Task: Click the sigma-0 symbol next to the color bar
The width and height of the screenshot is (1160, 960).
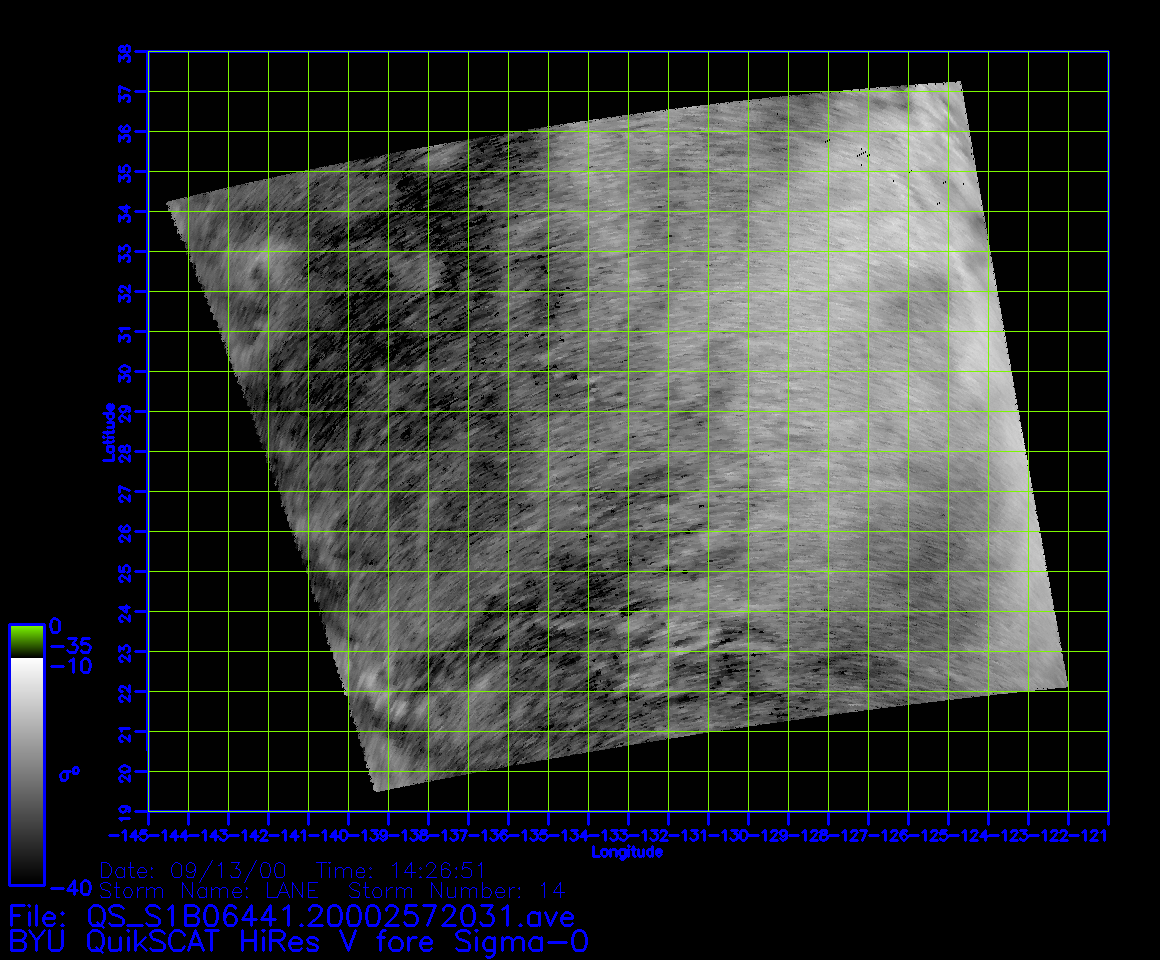Action: coord(71,773)
